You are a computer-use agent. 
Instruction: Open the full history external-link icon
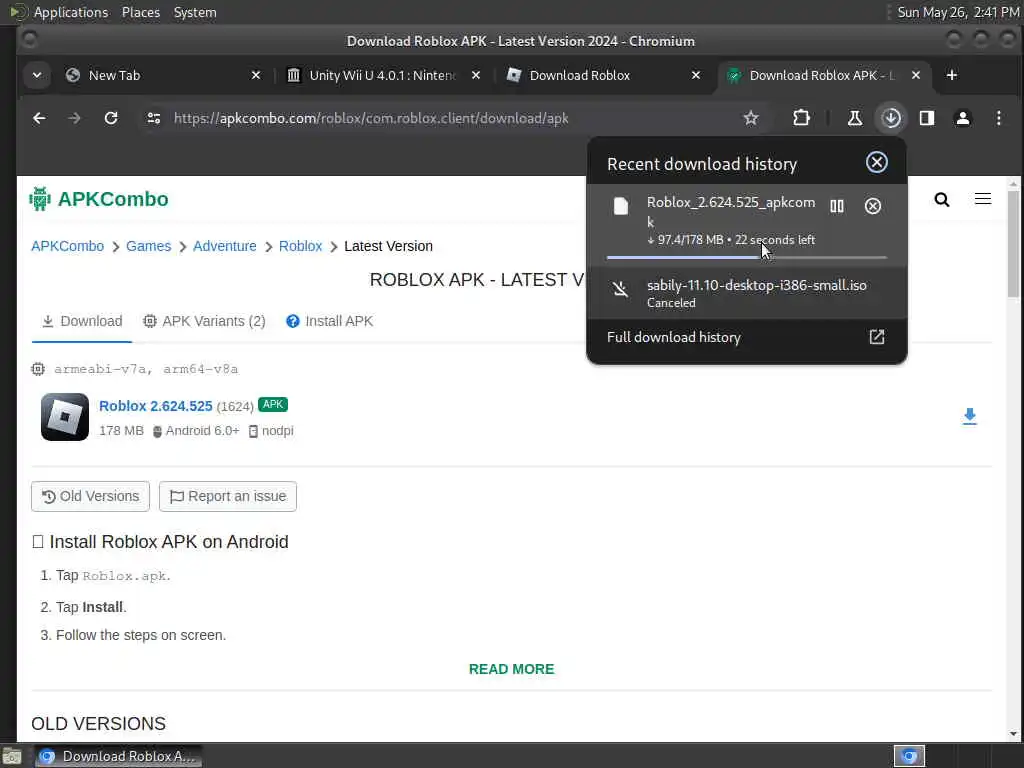click(x=876, y=337)
